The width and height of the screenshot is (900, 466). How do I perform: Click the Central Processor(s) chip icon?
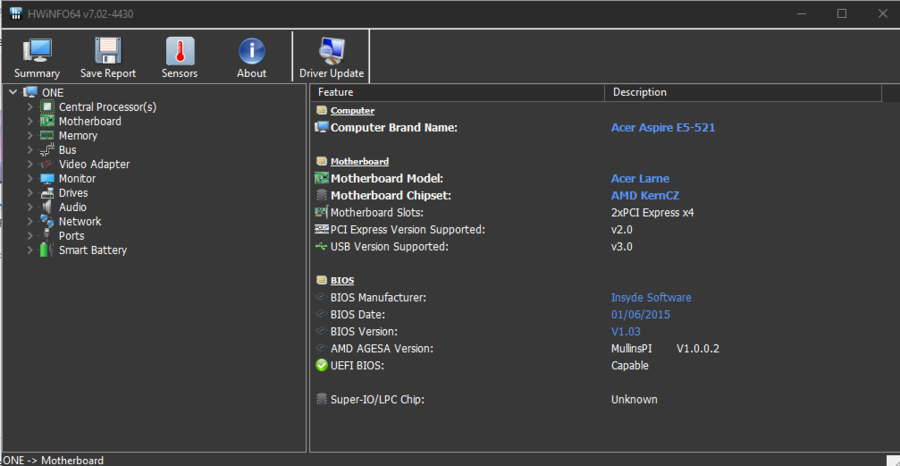46,107
